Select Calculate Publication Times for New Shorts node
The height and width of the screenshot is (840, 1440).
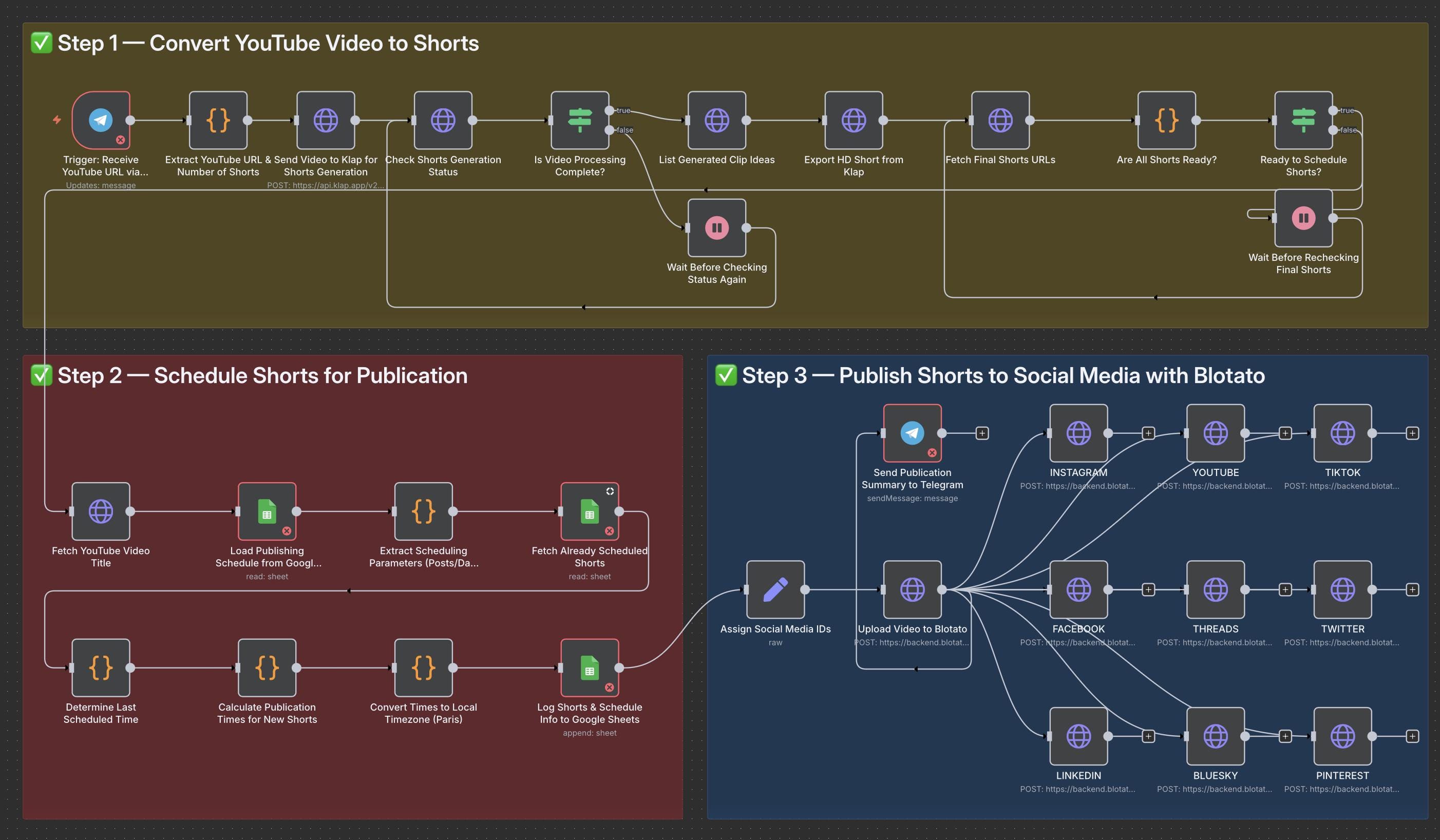(267, 667)
